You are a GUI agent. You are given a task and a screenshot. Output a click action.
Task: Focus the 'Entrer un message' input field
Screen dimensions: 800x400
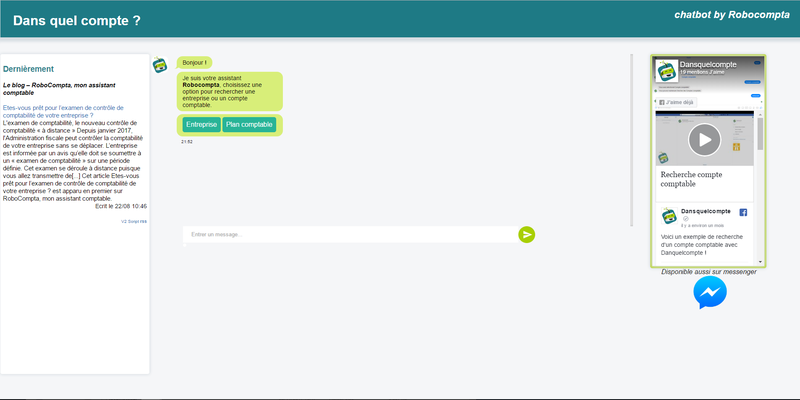coord(350,234)
